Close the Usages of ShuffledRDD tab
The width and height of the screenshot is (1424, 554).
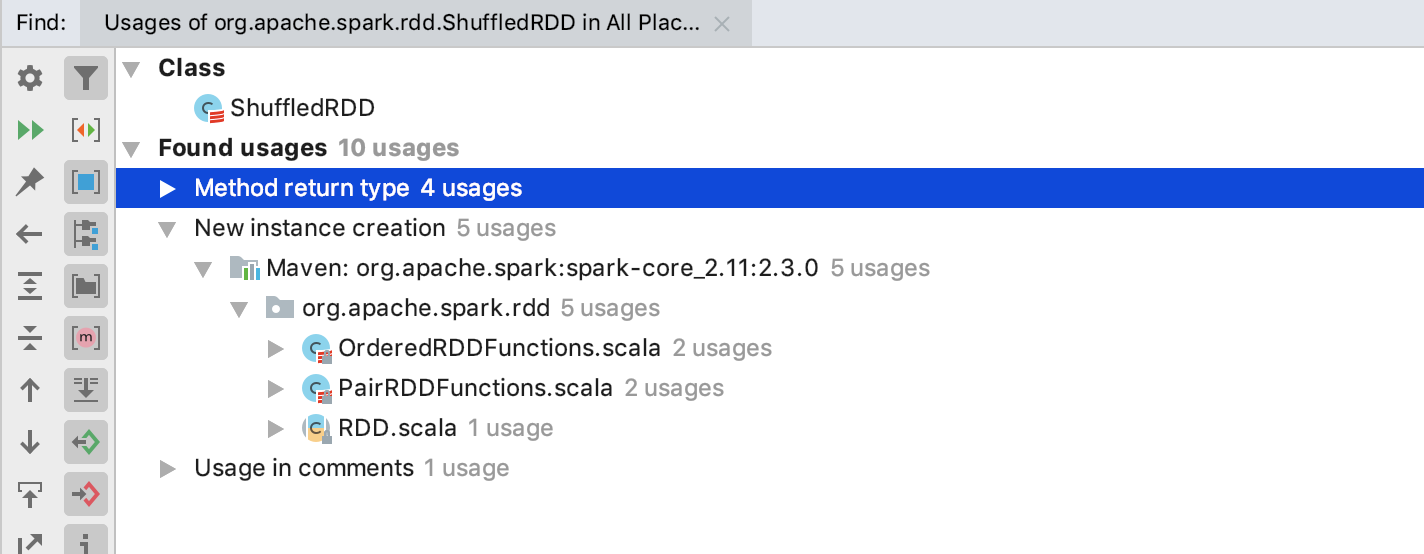(x=722, y=24)
